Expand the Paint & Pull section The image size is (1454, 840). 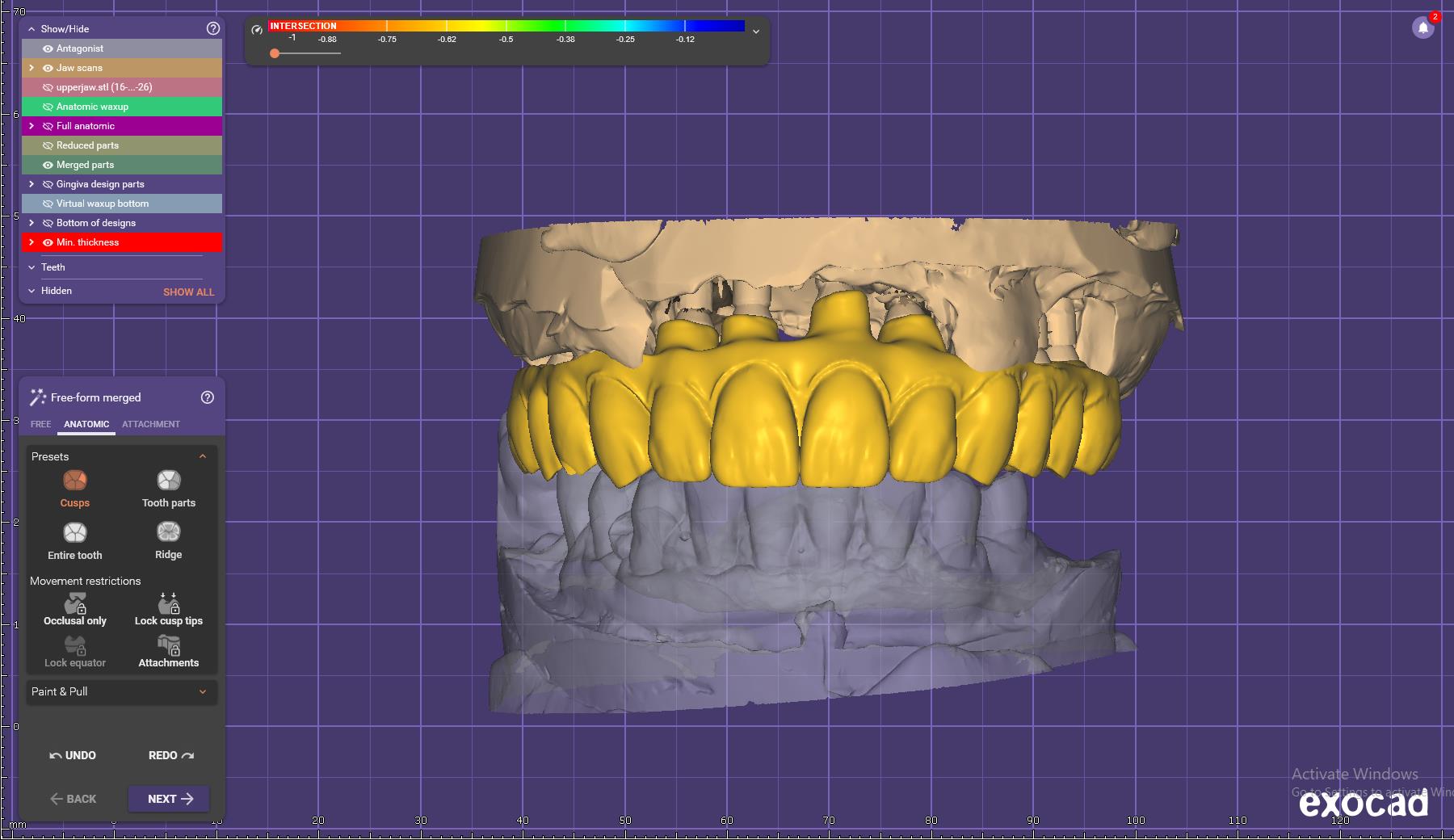(x=202, y=691)
